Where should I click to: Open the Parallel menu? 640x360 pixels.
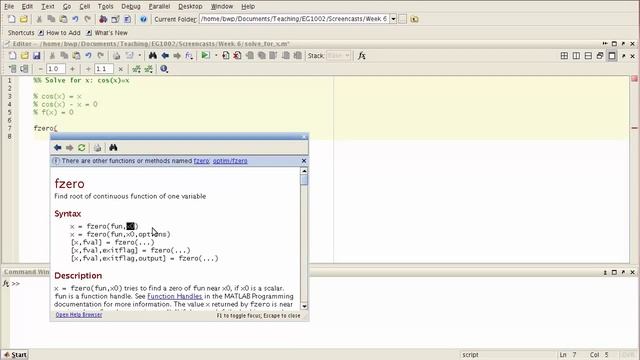click(159, 7)
